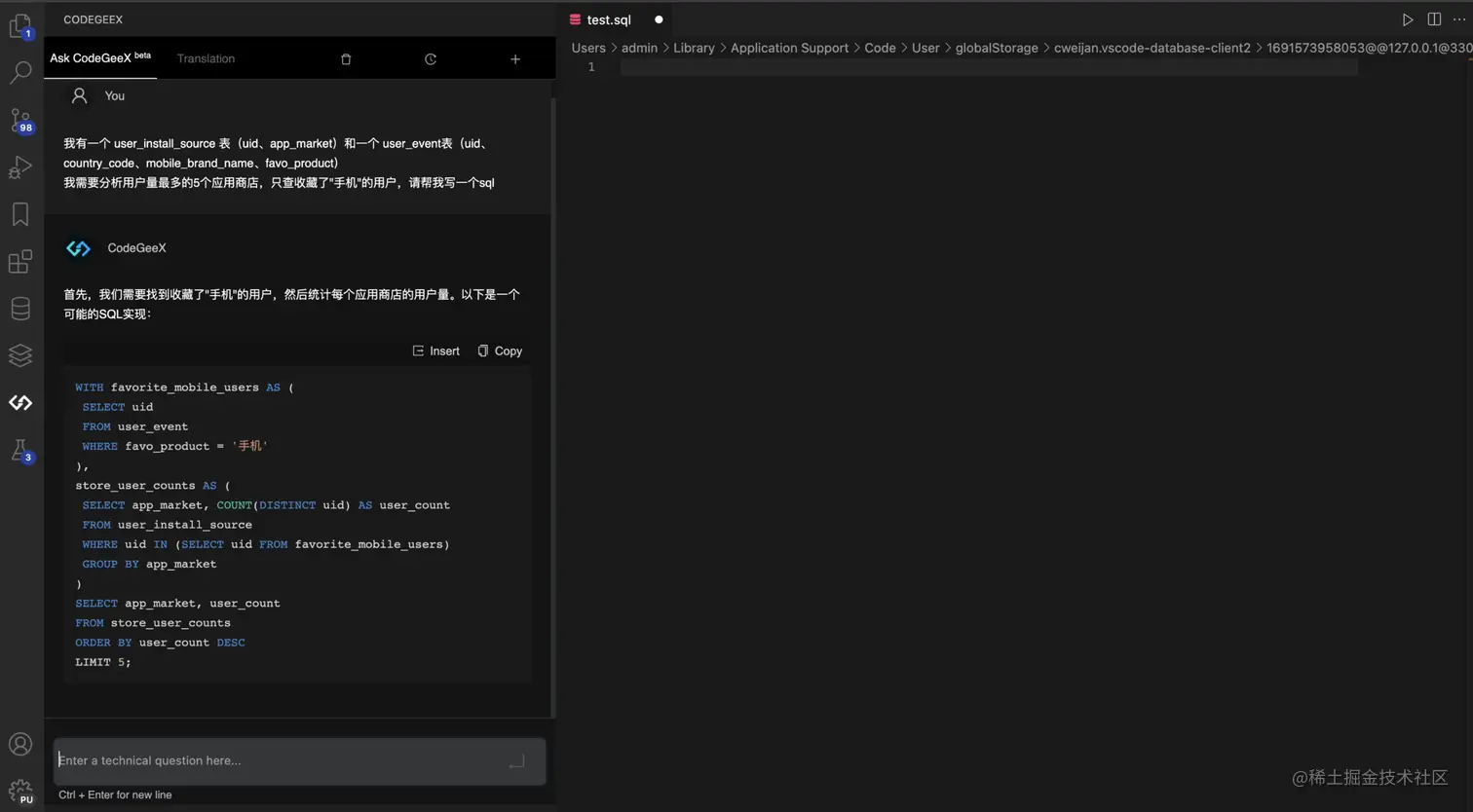Open globalStorage breadcrumb segment

[x=997, y=48]
